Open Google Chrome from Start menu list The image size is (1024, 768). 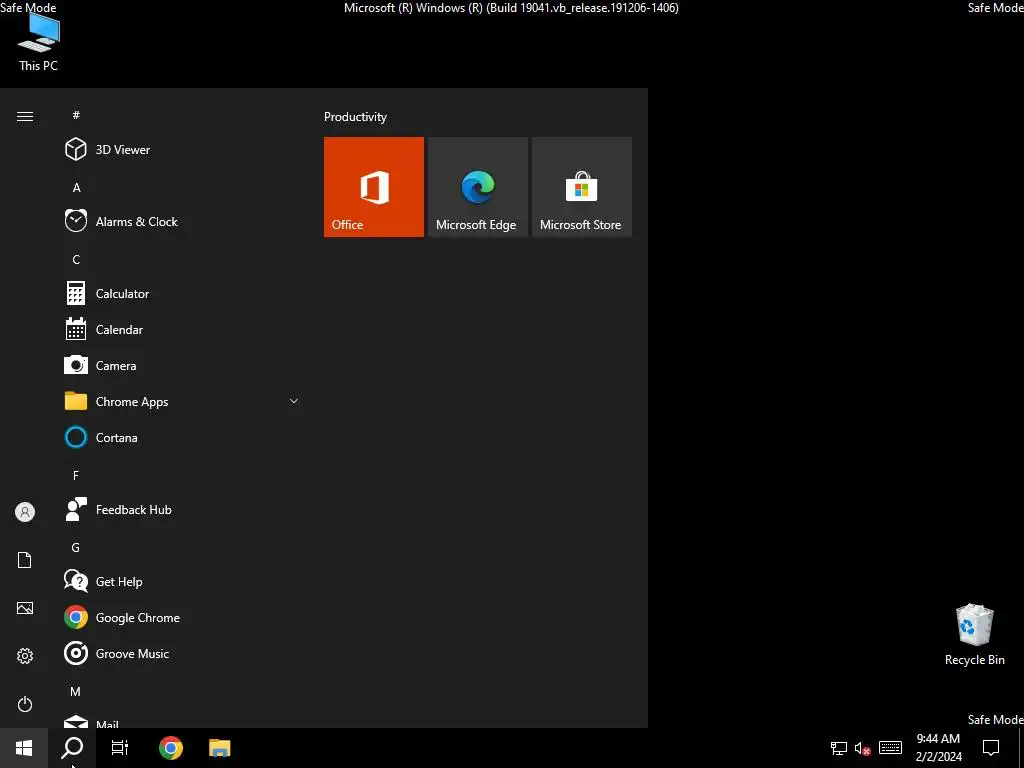point(183,618)
